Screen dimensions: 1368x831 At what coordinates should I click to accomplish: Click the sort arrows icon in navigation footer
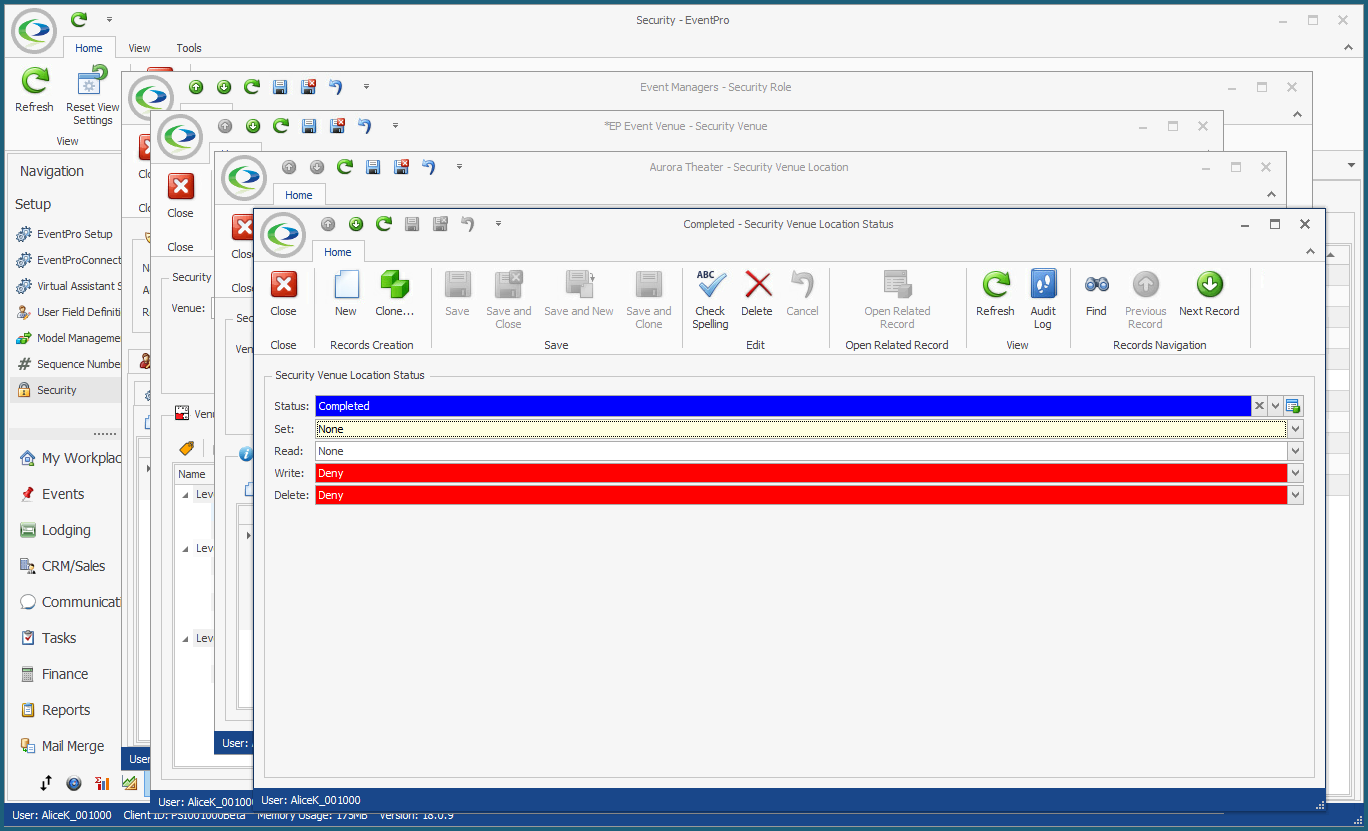(46, 783)
